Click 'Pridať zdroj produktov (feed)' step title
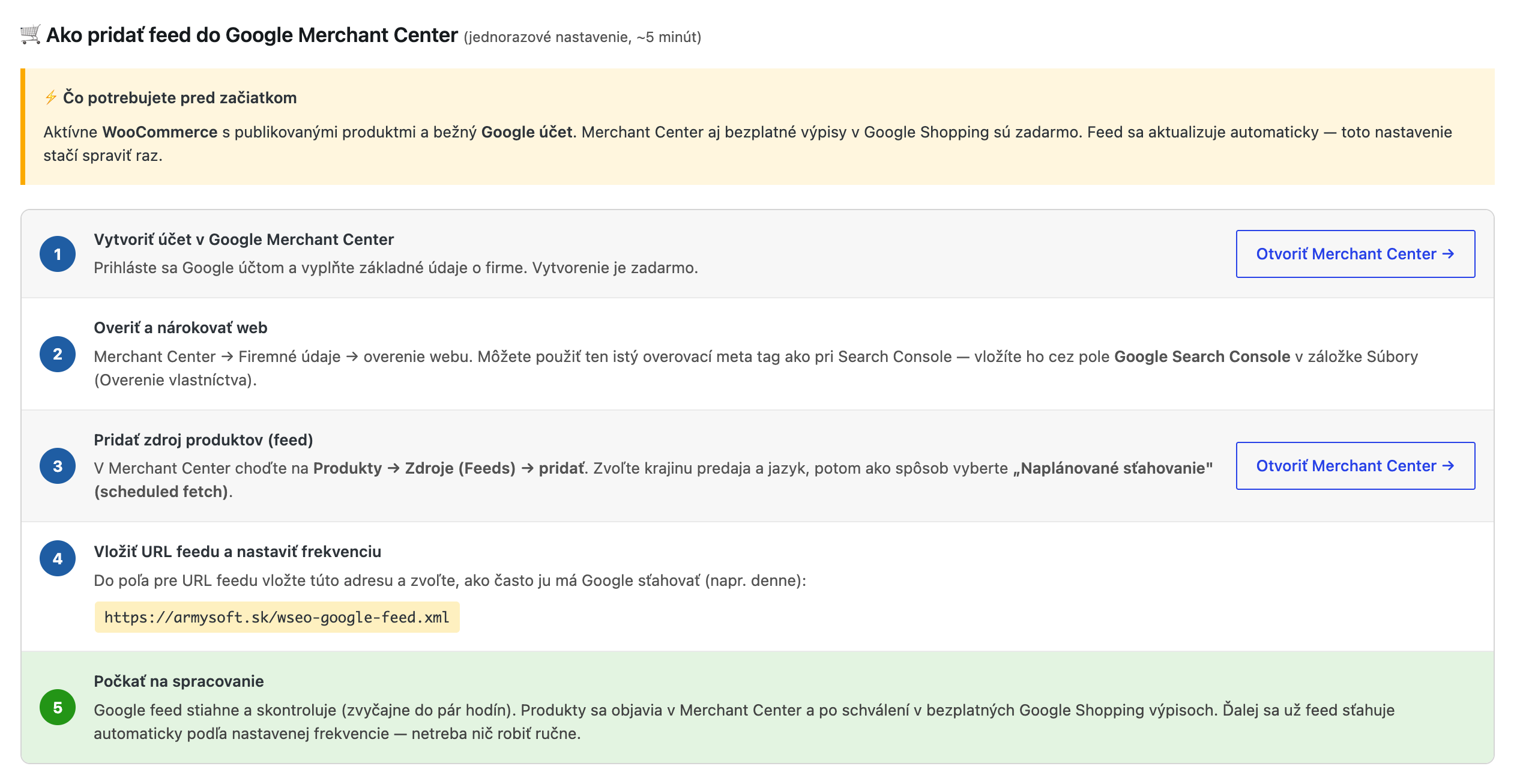Screen dimensions: 1514x784 204,440
